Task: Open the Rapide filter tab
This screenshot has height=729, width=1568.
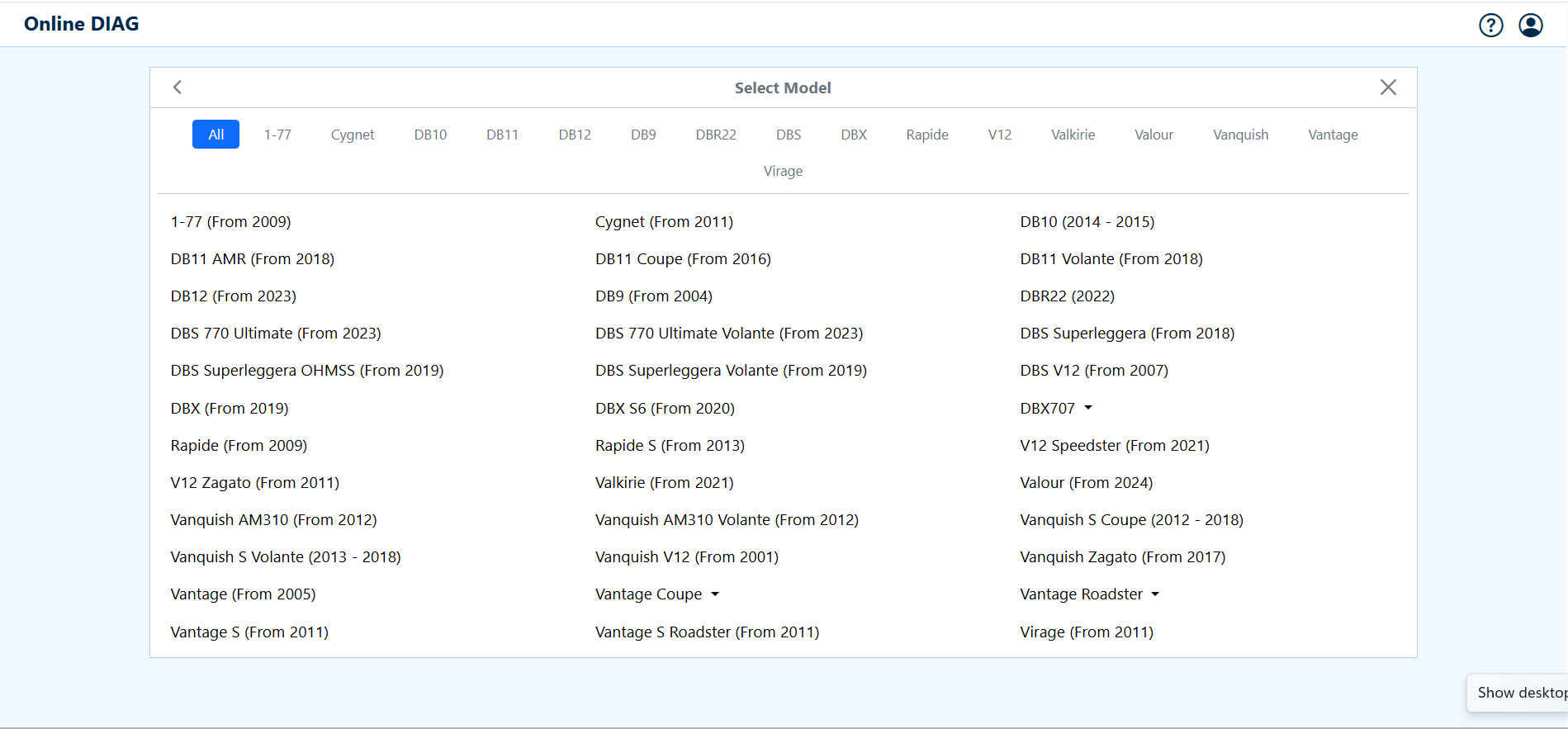Action: click(927, 135)
